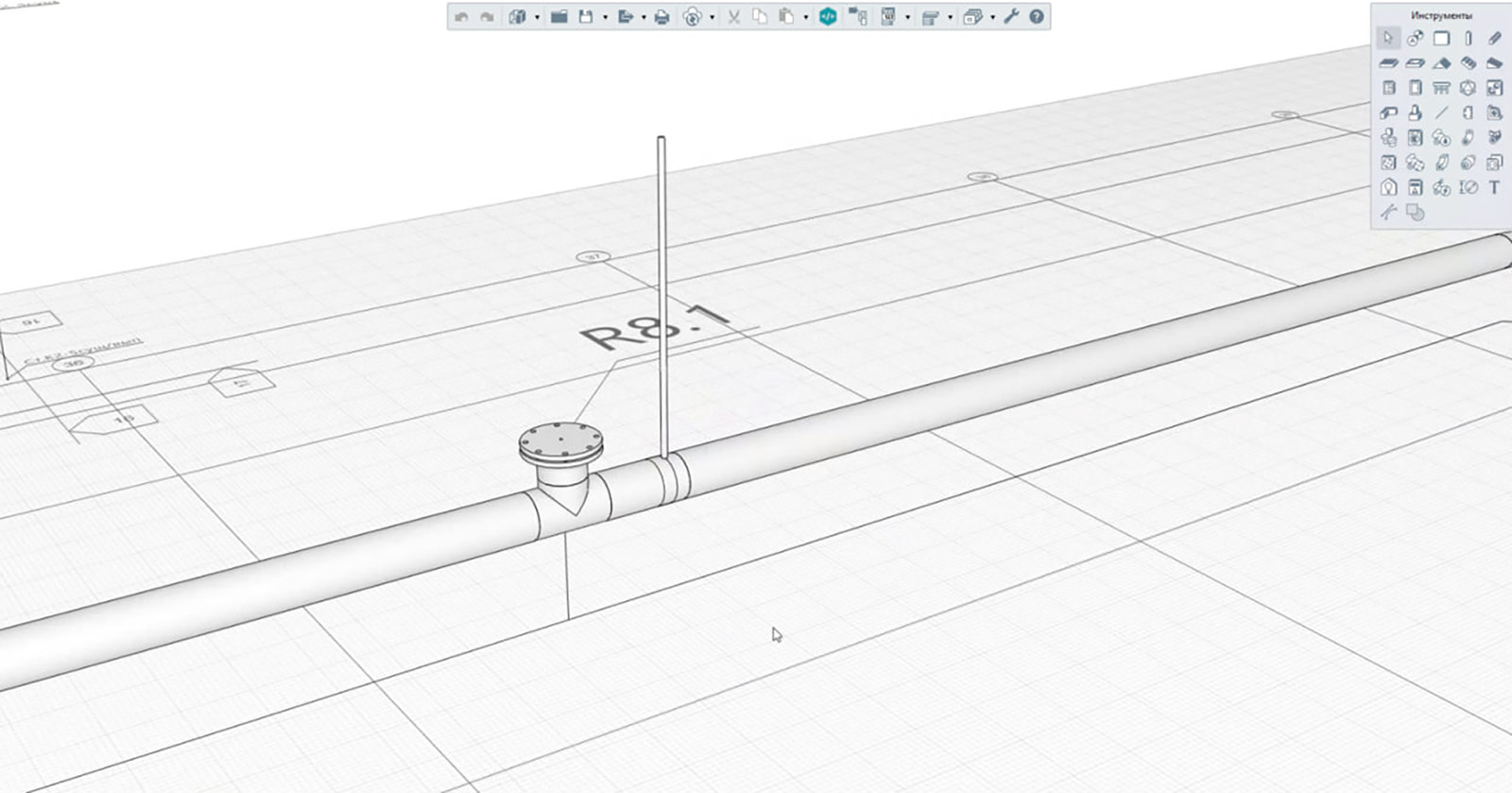Redo the action in toolbar
The image size is (1512, 793).
[487, 17]
